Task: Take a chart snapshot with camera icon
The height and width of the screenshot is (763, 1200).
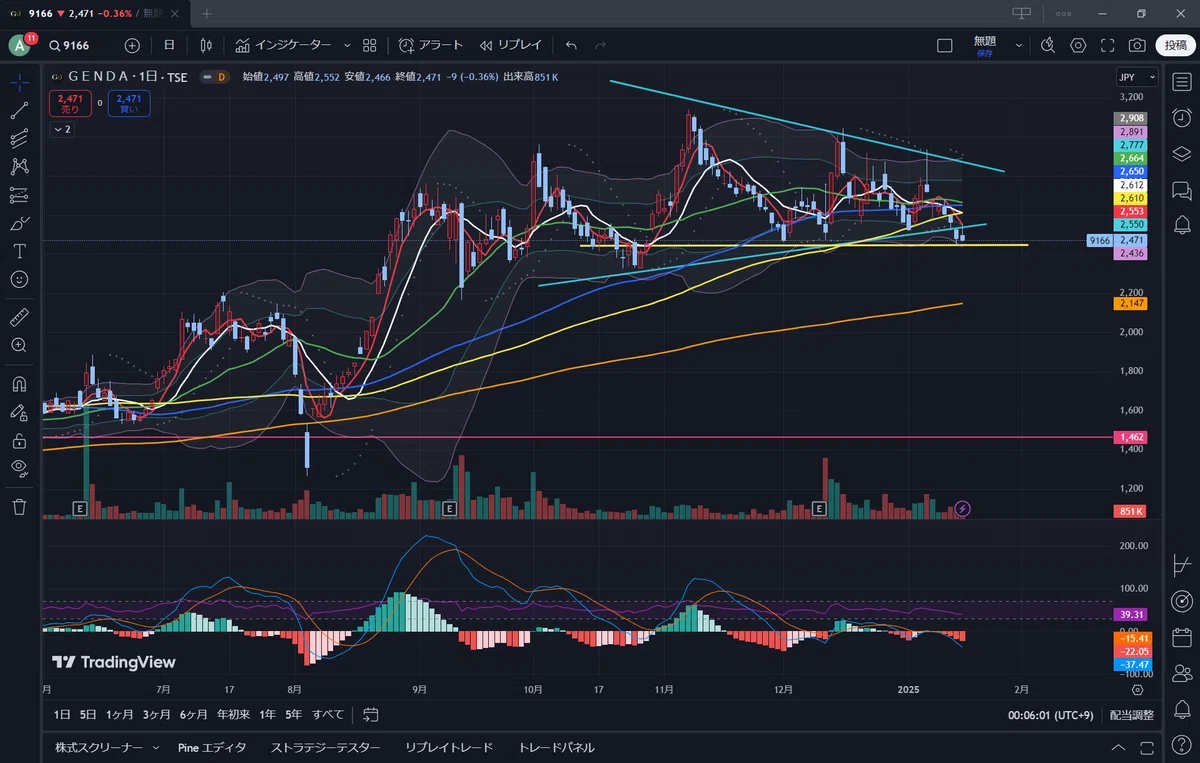Action: pyautogui.click(x=1137, y=45)
